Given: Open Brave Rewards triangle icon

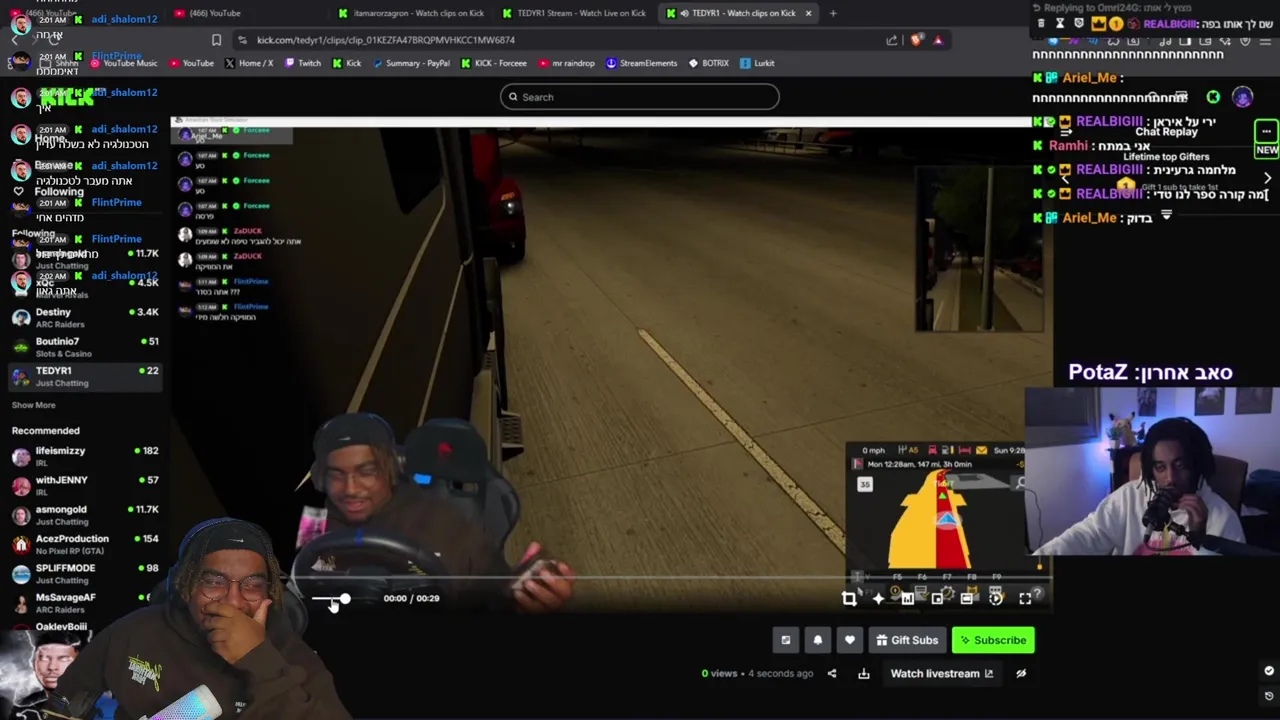Looking at the screenshot, I should (938, 40).
